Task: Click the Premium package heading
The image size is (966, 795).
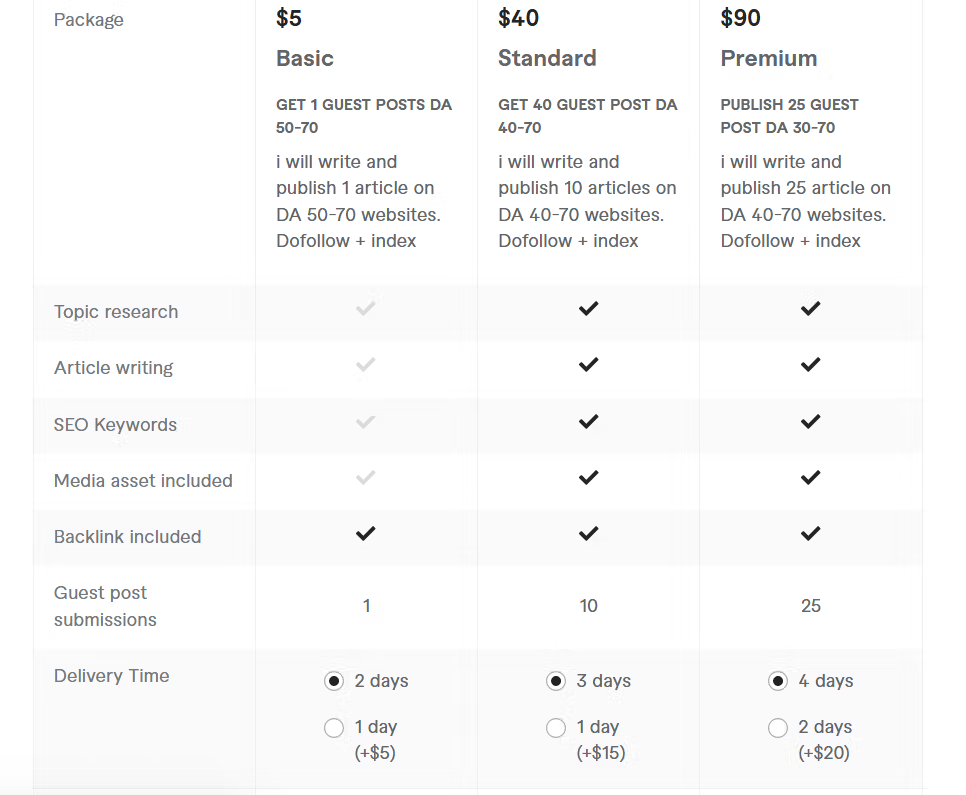Action: point(769,59)
